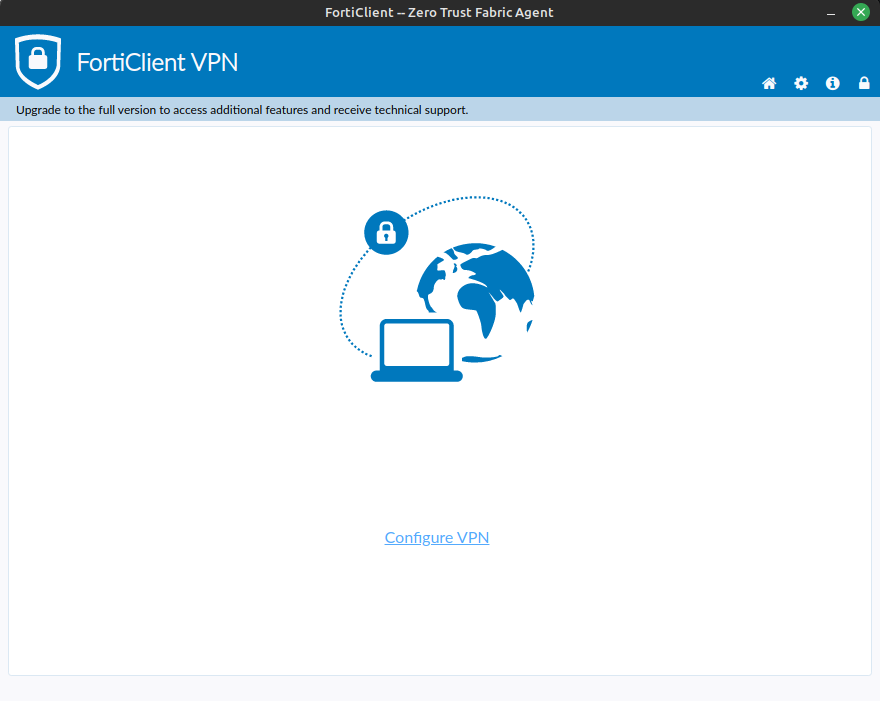Click the FortiClient VPN title text

(x=157, y=62)
